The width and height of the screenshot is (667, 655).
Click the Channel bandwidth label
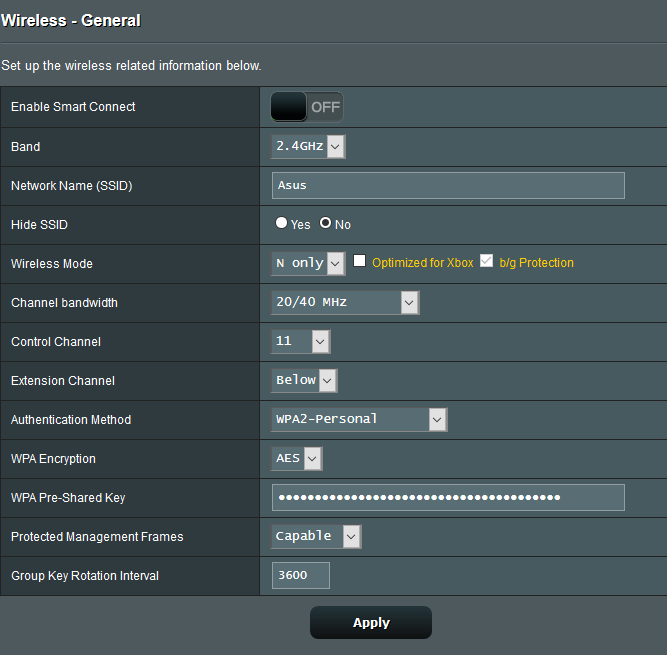pos(64,303)
